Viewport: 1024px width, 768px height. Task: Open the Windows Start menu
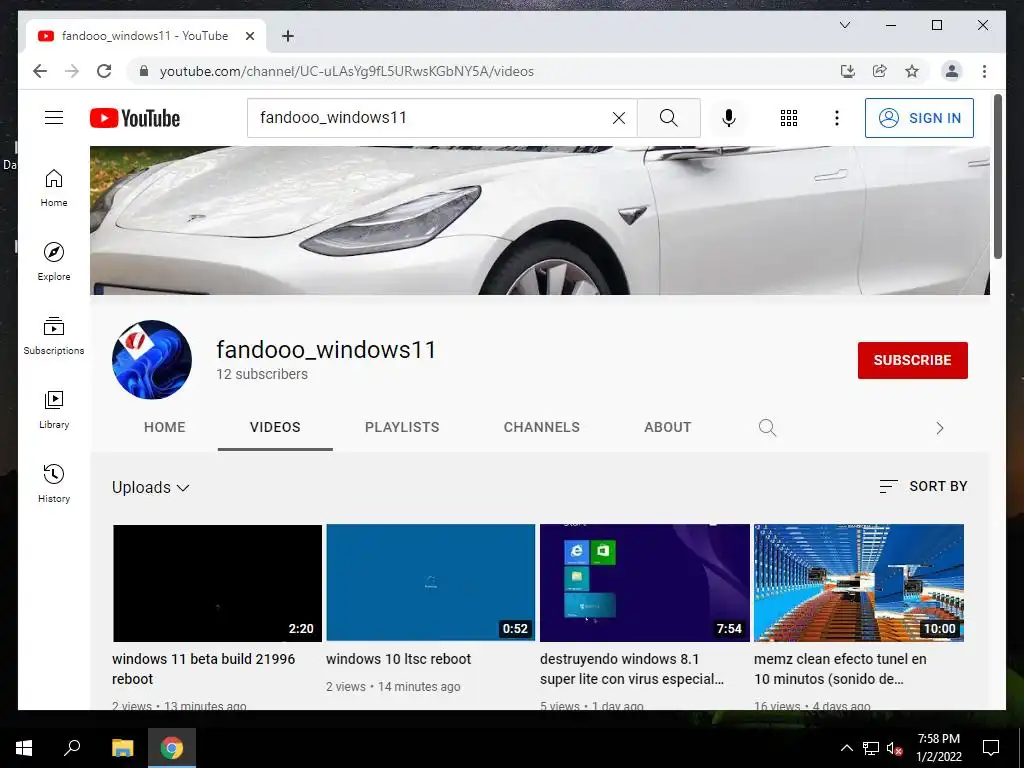tap(24, 748)
